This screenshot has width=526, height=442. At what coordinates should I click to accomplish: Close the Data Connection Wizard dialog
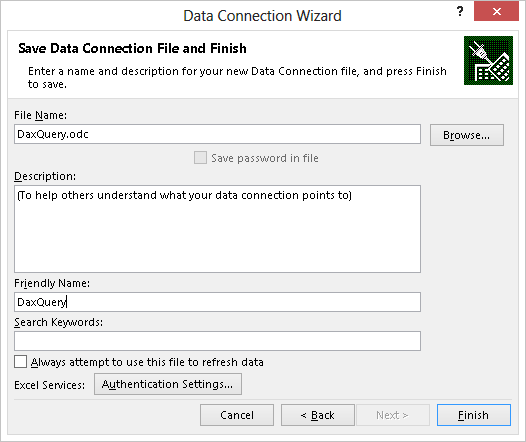click(496, 11)
